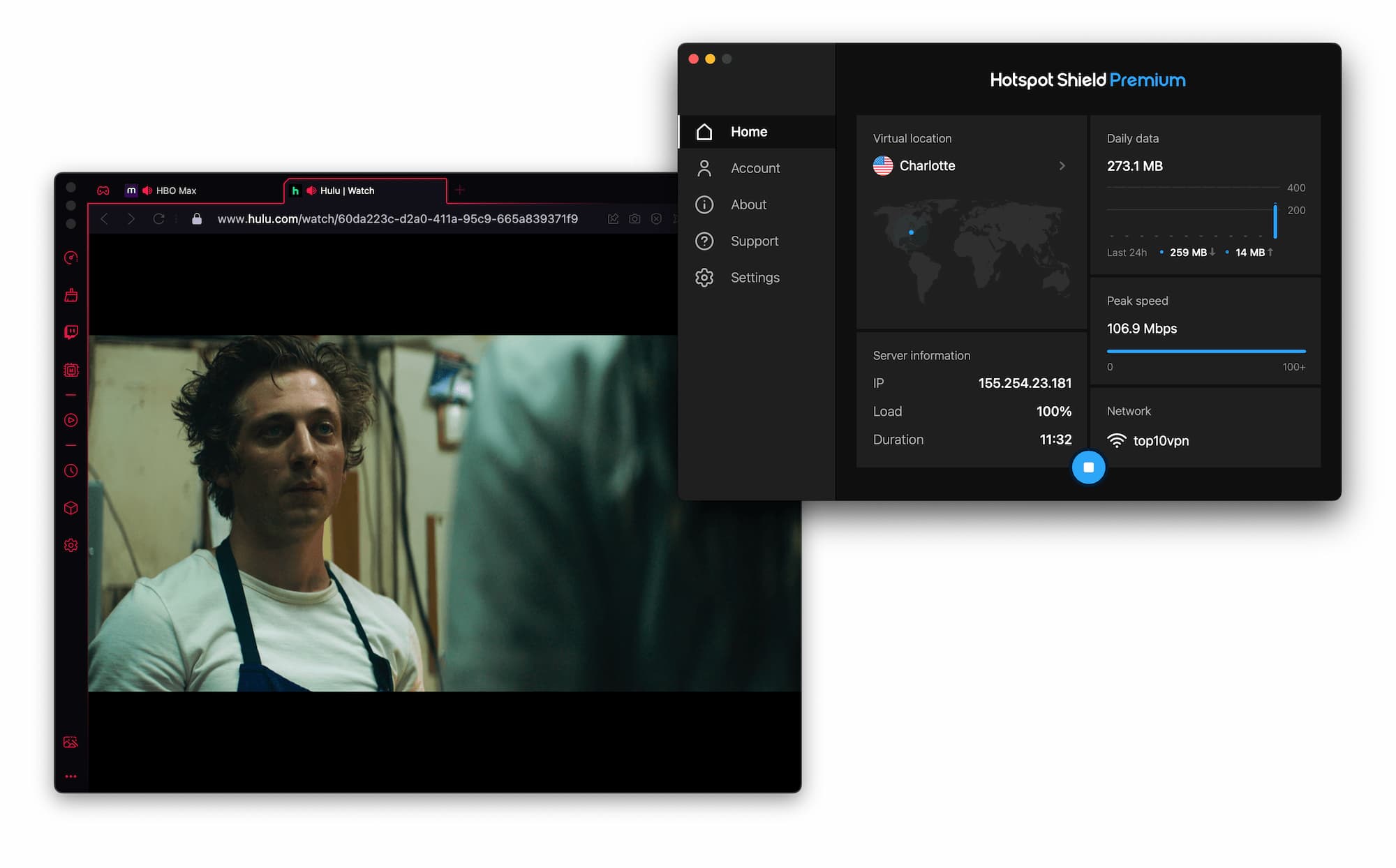This screenshot has width=1396, height=868.
Task: Click the world map location indicator dot
Action: tap(911, 233)
